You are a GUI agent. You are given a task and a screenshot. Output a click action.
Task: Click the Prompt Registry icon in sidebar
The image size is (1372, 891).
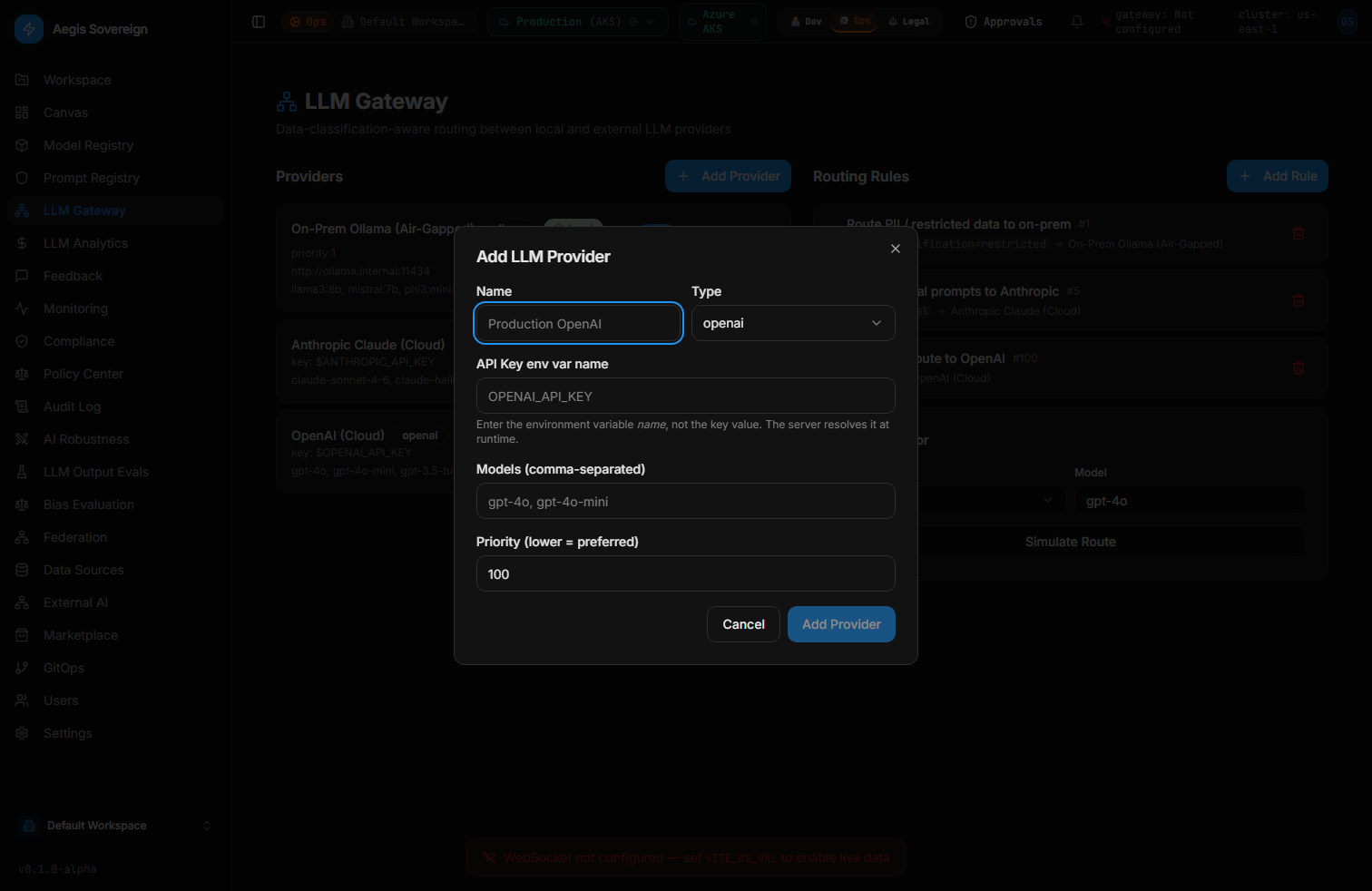(x=22, y=178)
